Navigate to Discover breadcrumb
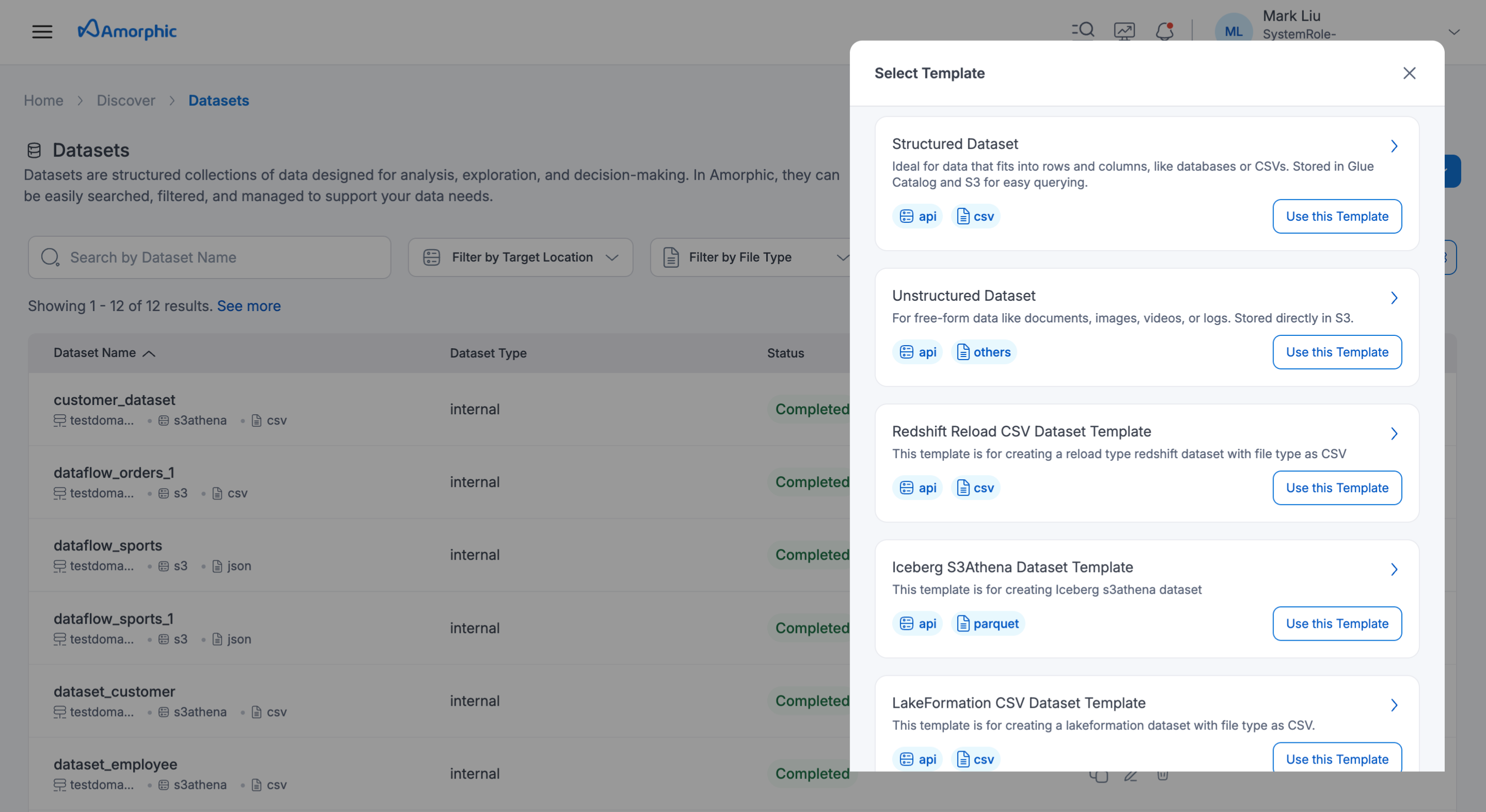The image size is (1486, 812). pyautogui.click(x=126, y=101)
